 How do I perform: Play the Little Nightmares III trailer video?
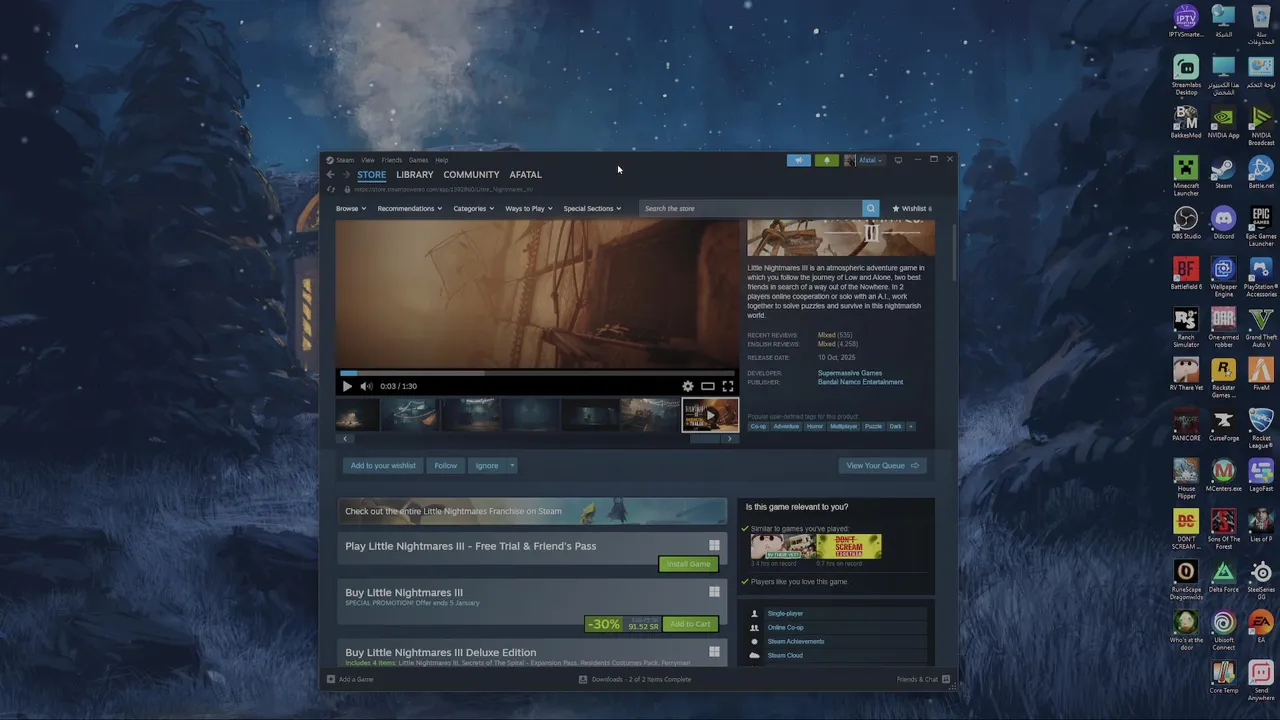pyautogui.click(x=347, y=386)
